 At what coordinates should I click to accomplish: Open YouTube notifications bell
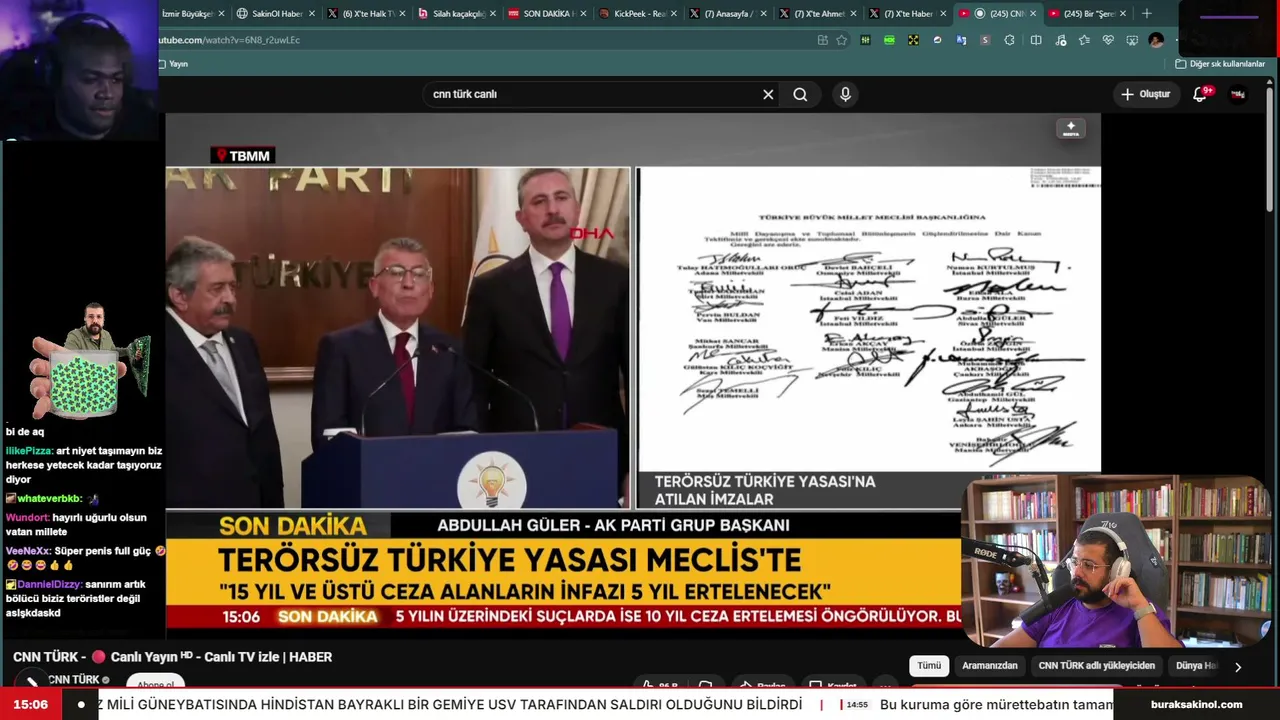pyautogui.click(x=1200, y=94)
